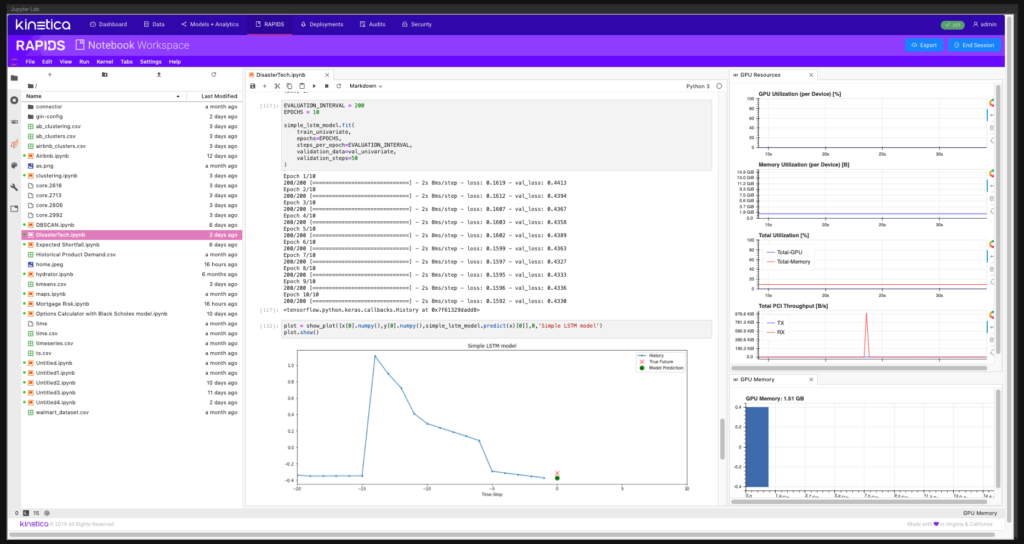Open the Airbnb.ipynb notebook file

click(x=54, y=156)
